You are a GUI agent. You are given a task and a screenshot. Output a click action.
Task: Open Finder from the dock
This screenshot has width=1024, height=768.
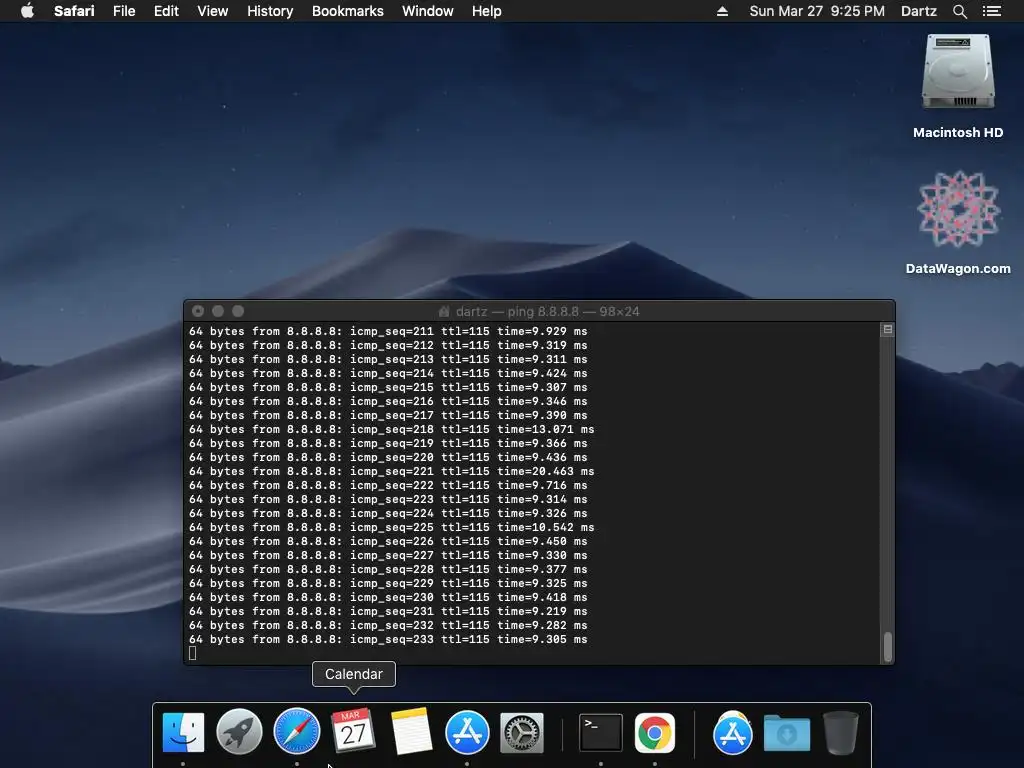pyautogui.click(x=183, y=732)
